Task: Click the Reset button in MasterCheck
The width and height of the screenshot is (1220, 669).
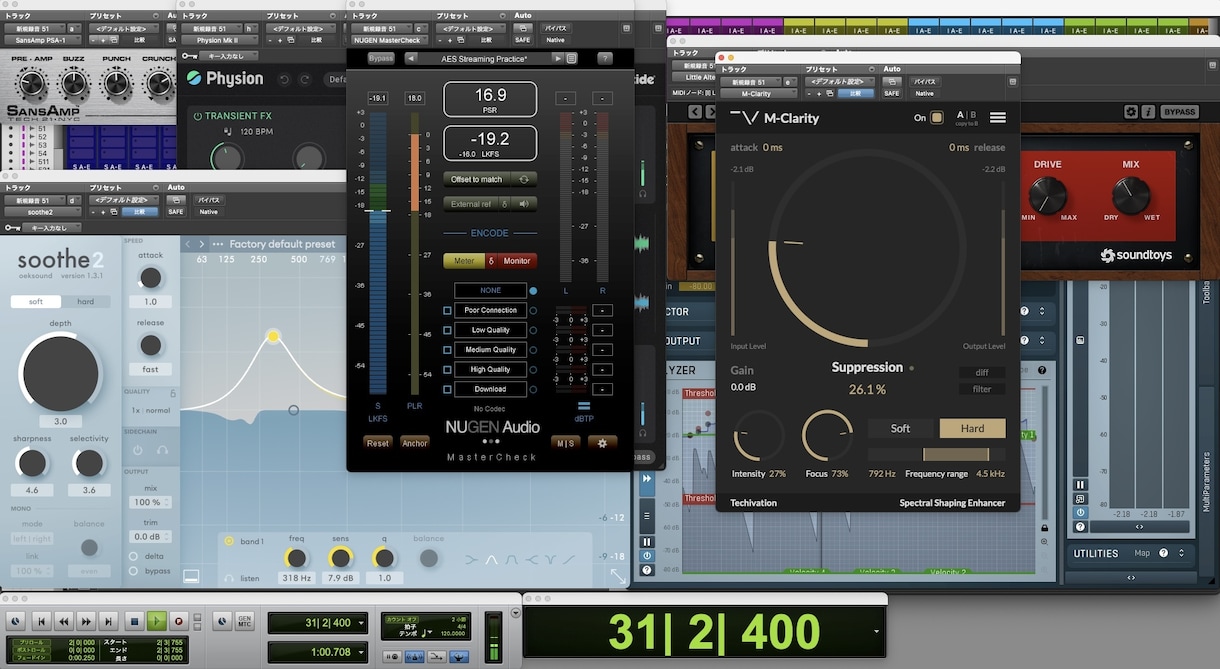Action: 378,442
